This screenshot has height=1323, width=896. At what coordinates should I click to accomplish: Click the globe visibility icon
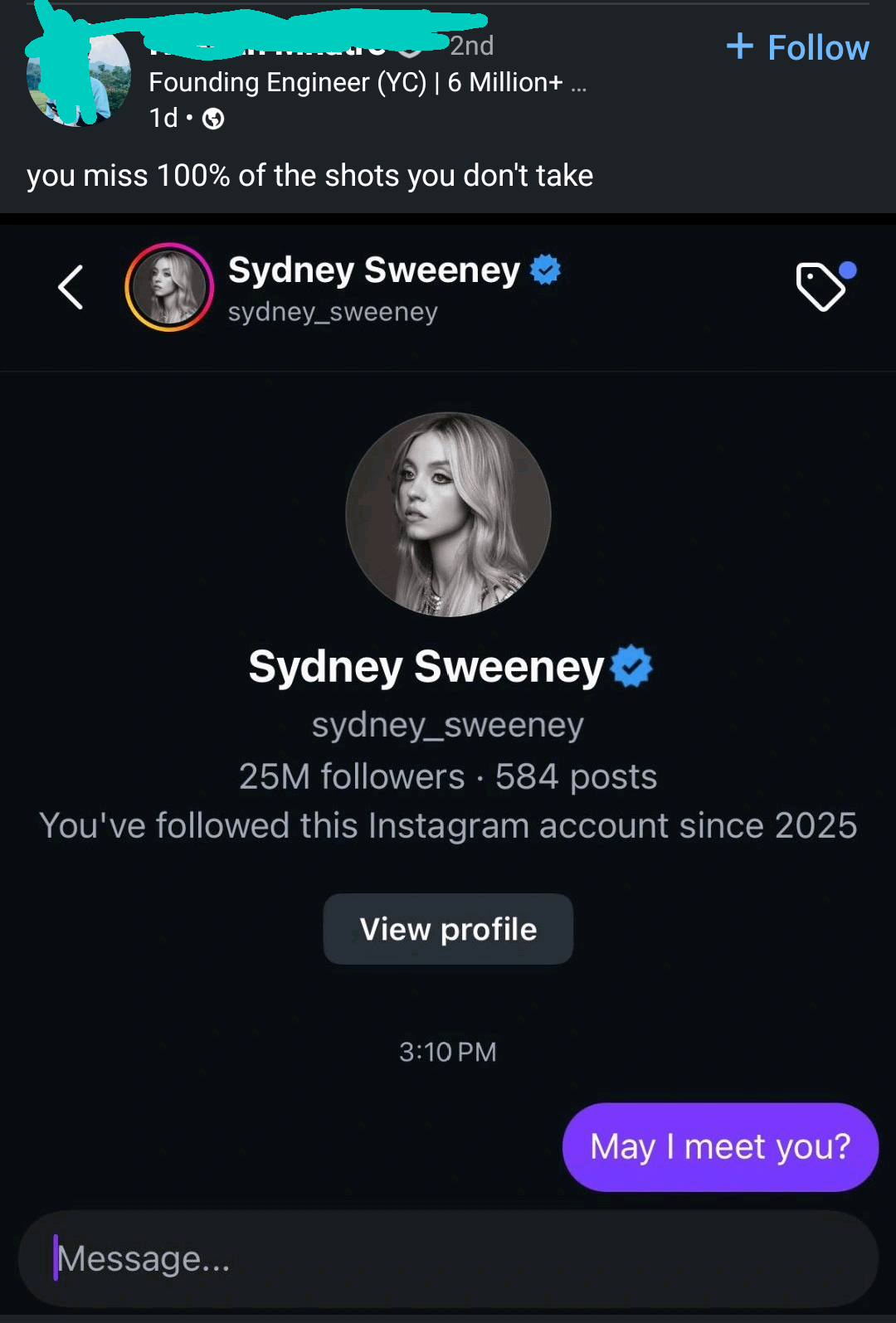[213, 119]
